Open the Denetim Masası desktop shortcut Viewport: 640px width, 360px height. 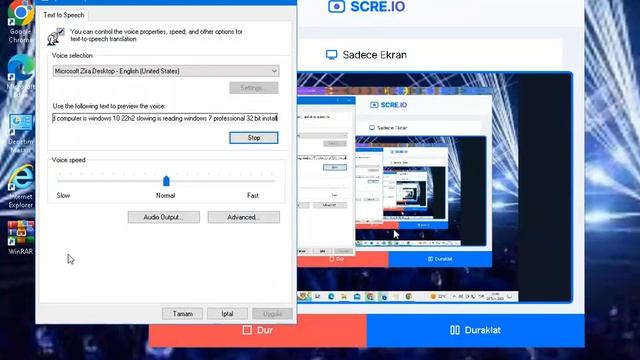coord(20,133)
